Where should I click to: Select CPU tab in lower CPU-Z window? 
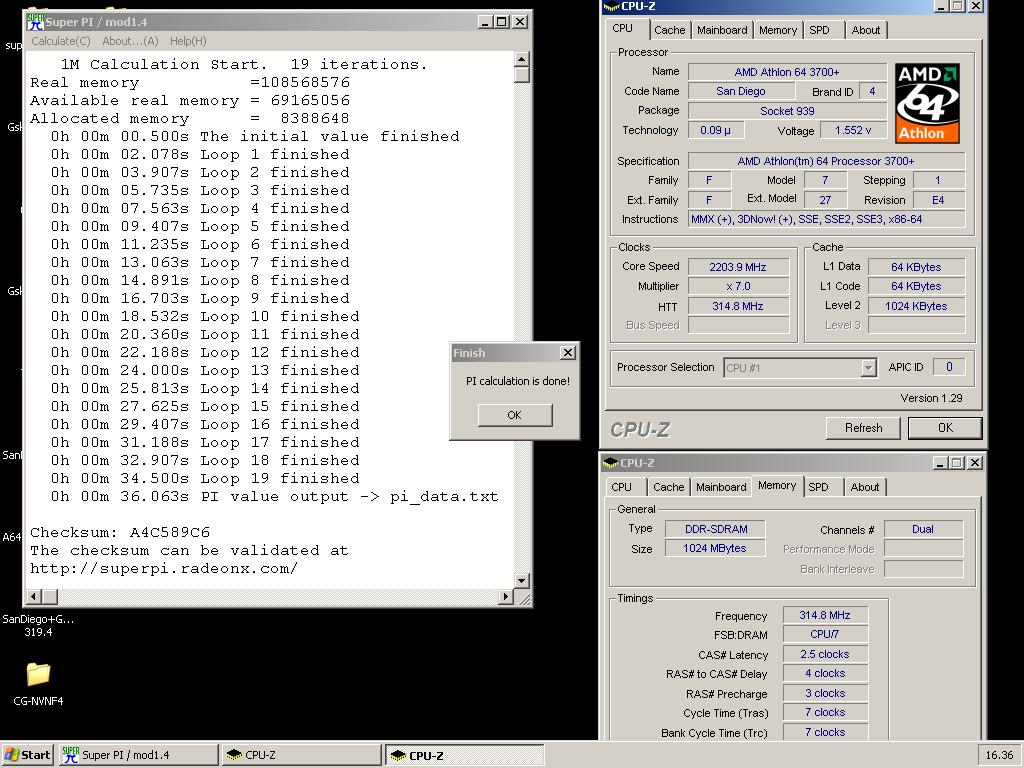(622, 487)
